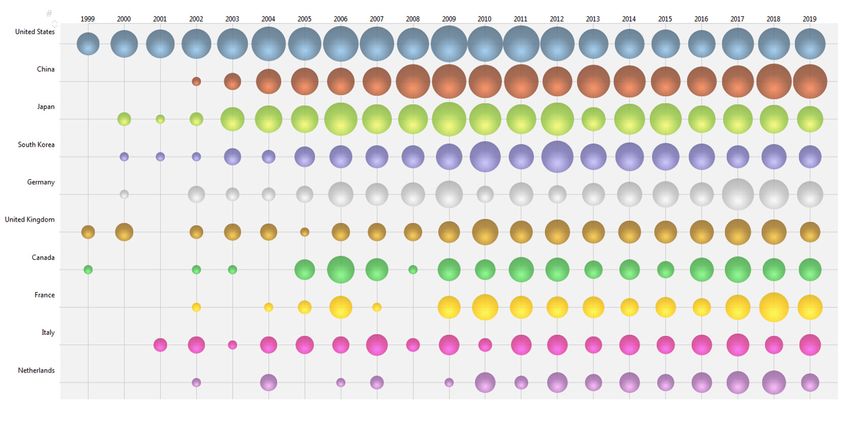
Task: Click the Netherlands row label
Action: (36, 370)
